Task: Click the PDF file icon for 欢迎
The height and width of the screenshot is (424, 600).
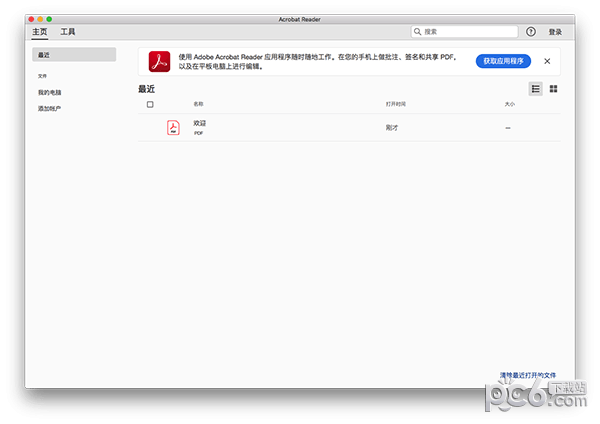Action: tap(173, 128)
